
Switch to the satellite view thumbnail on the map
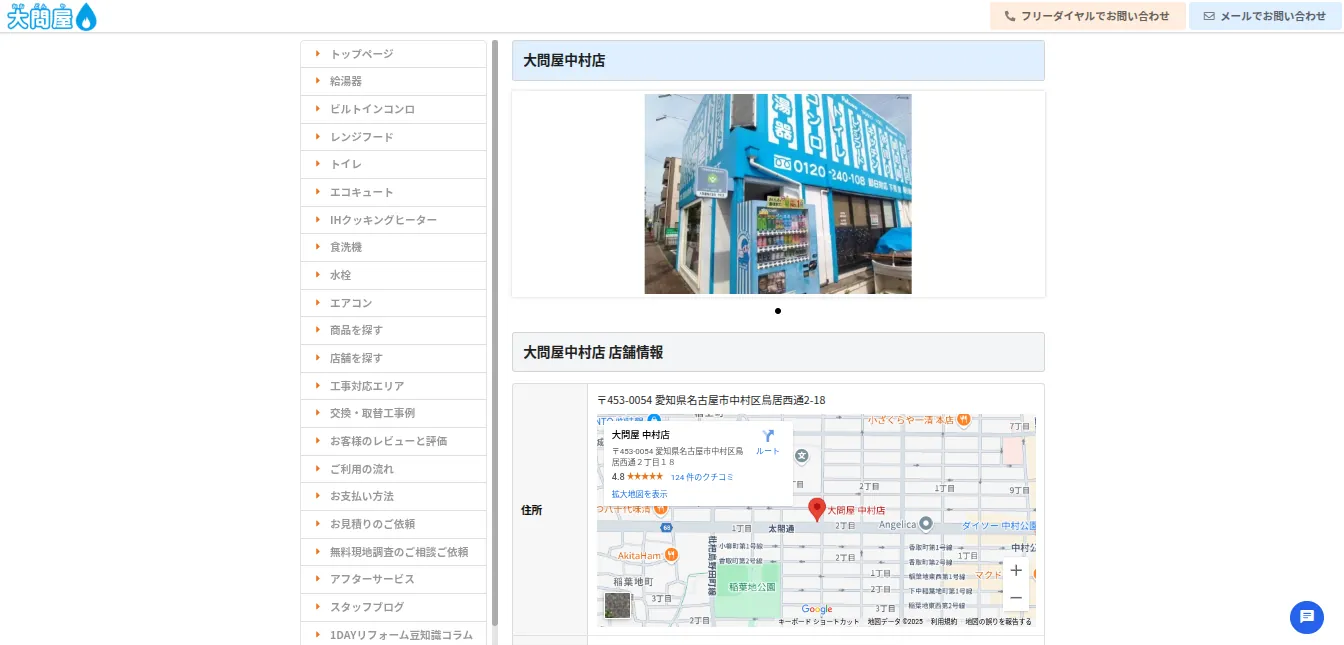618,605
